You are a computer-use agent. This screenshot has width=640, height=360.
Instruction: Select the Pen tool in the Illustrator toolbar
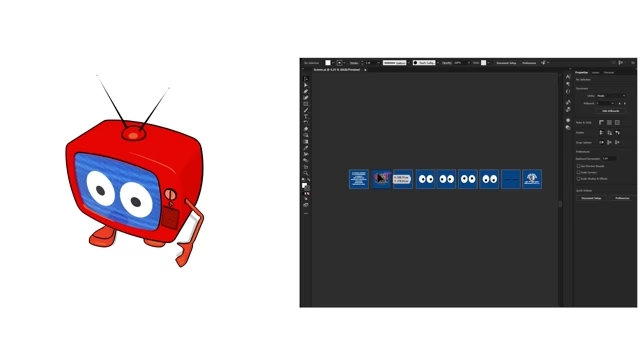click(306, 91)
